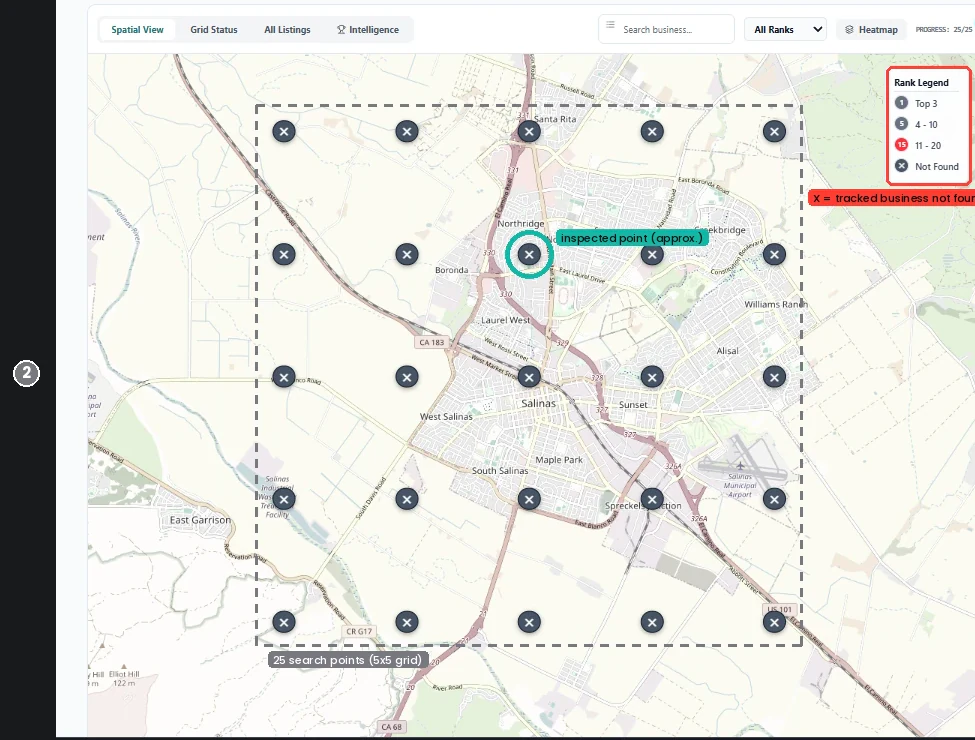Screen dimensions: 975x740
Task: Select the grid marker right of CR G17 label
Action: 407,622
